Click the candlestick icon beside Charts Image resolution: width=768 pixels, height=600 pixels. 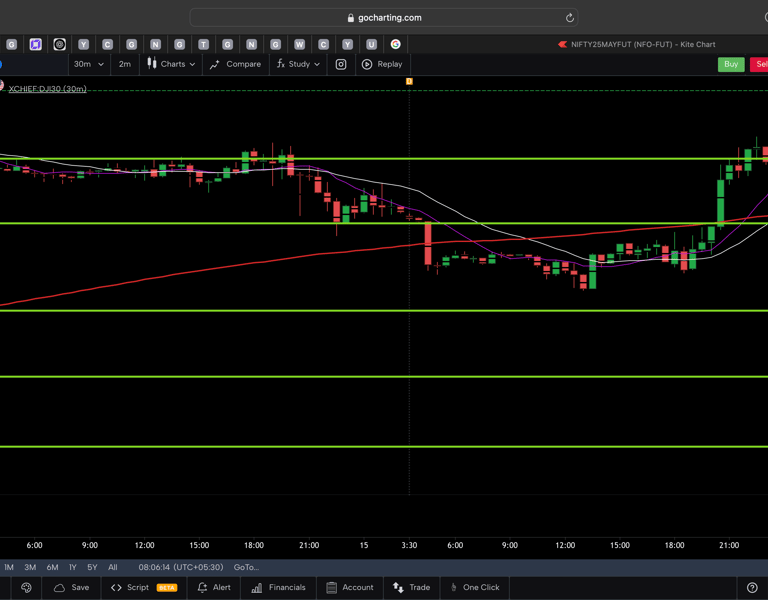pos(152,64)
